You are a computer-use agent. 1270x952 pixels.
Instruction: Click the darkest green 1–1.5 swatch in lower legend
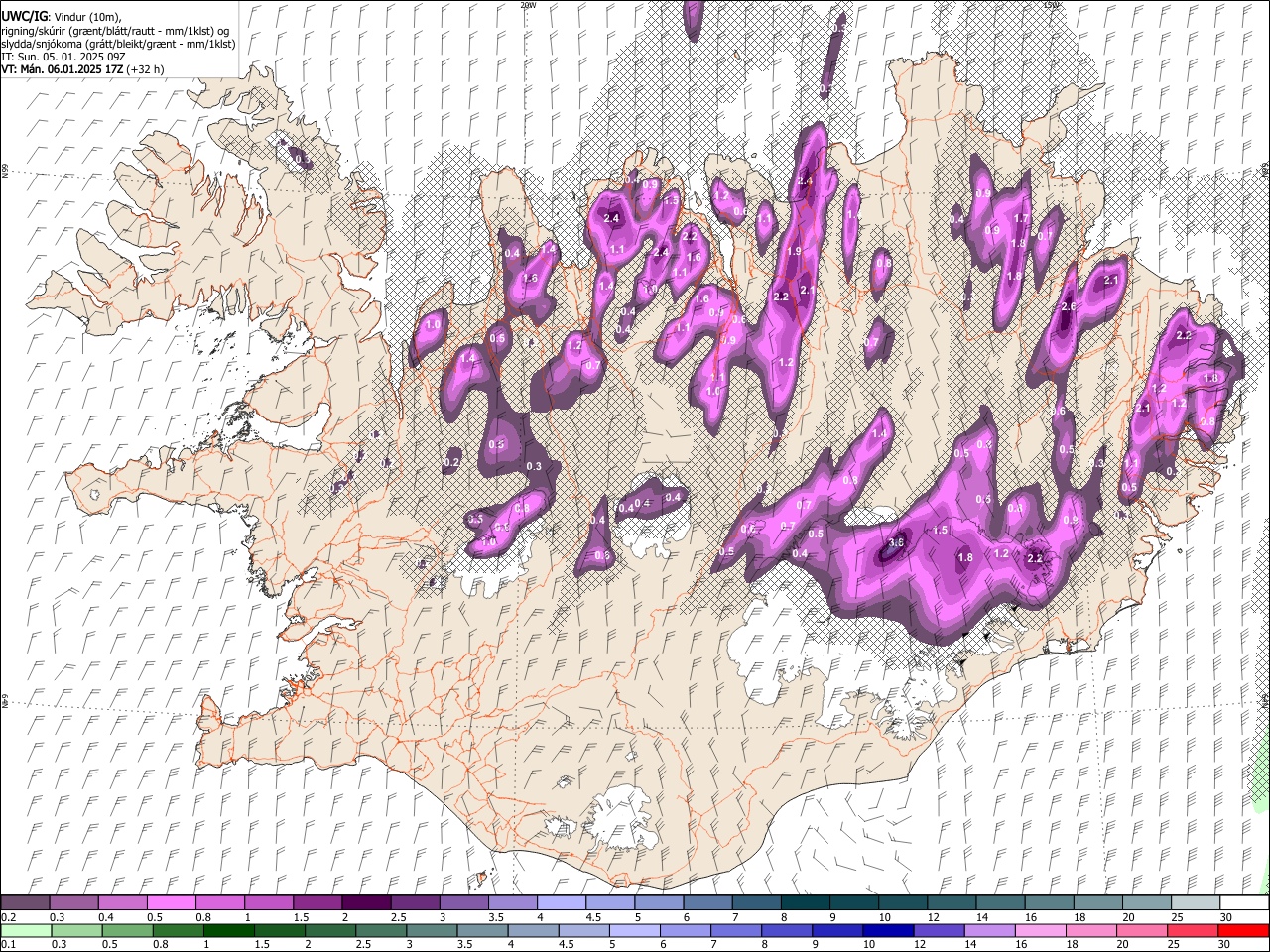pos(228,931)
